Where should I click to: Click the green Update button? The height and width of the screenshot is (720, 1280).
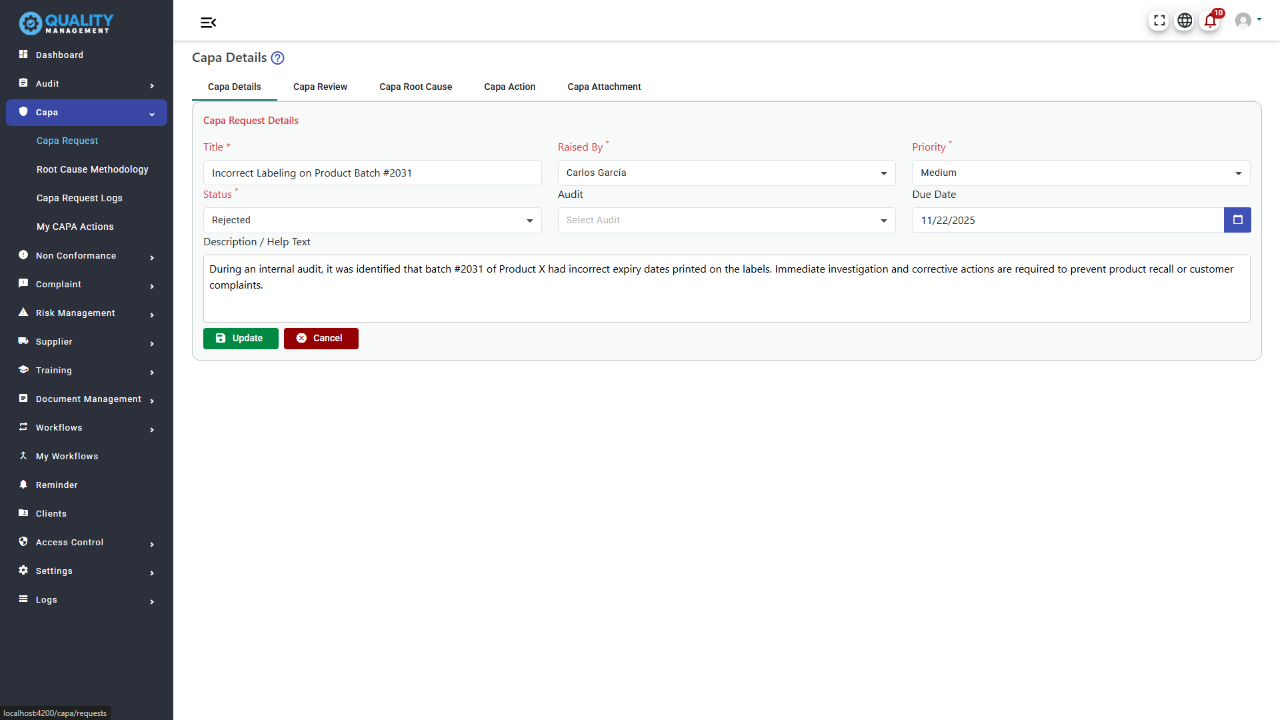click(x=240, y=338)
